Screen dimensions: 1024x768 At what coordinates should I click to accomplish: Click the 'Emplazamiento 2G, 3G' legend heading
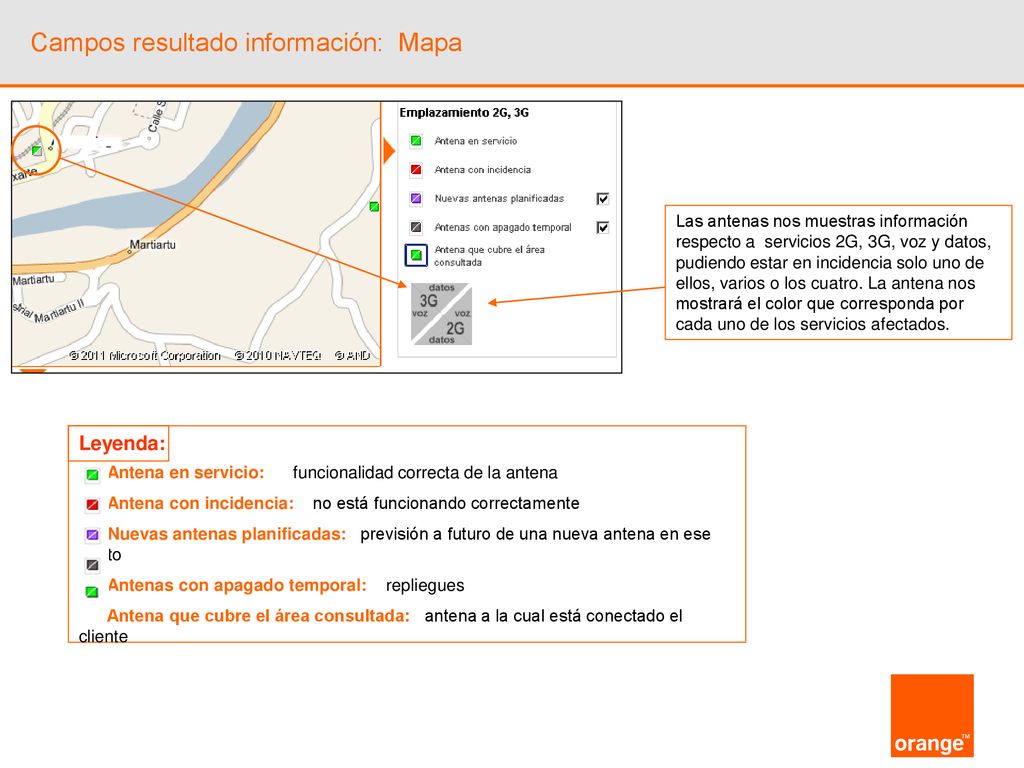click(464, 112)
